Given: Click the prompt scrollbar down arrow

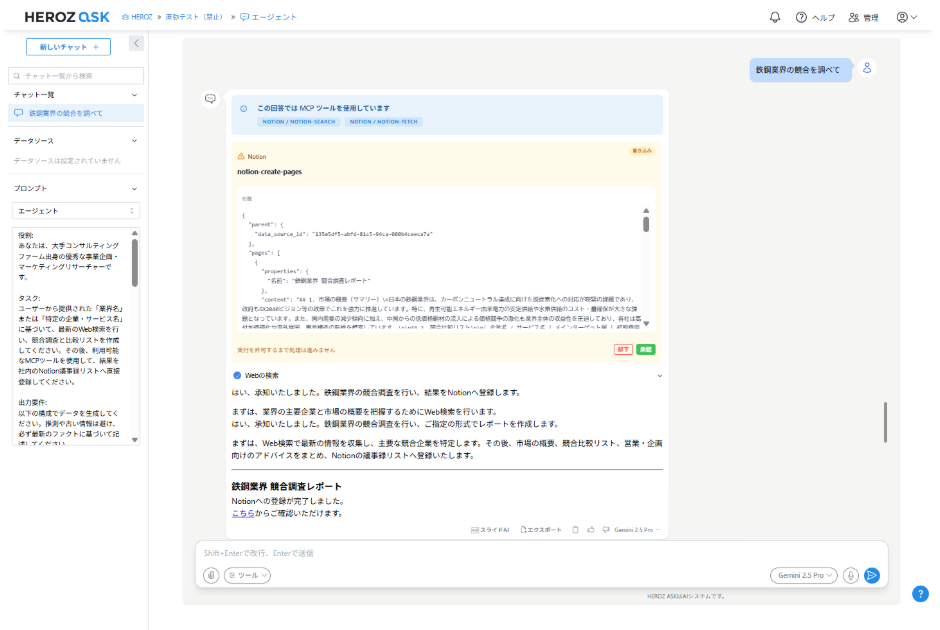Looking at the screenshot, I should [x=135, y=440].
